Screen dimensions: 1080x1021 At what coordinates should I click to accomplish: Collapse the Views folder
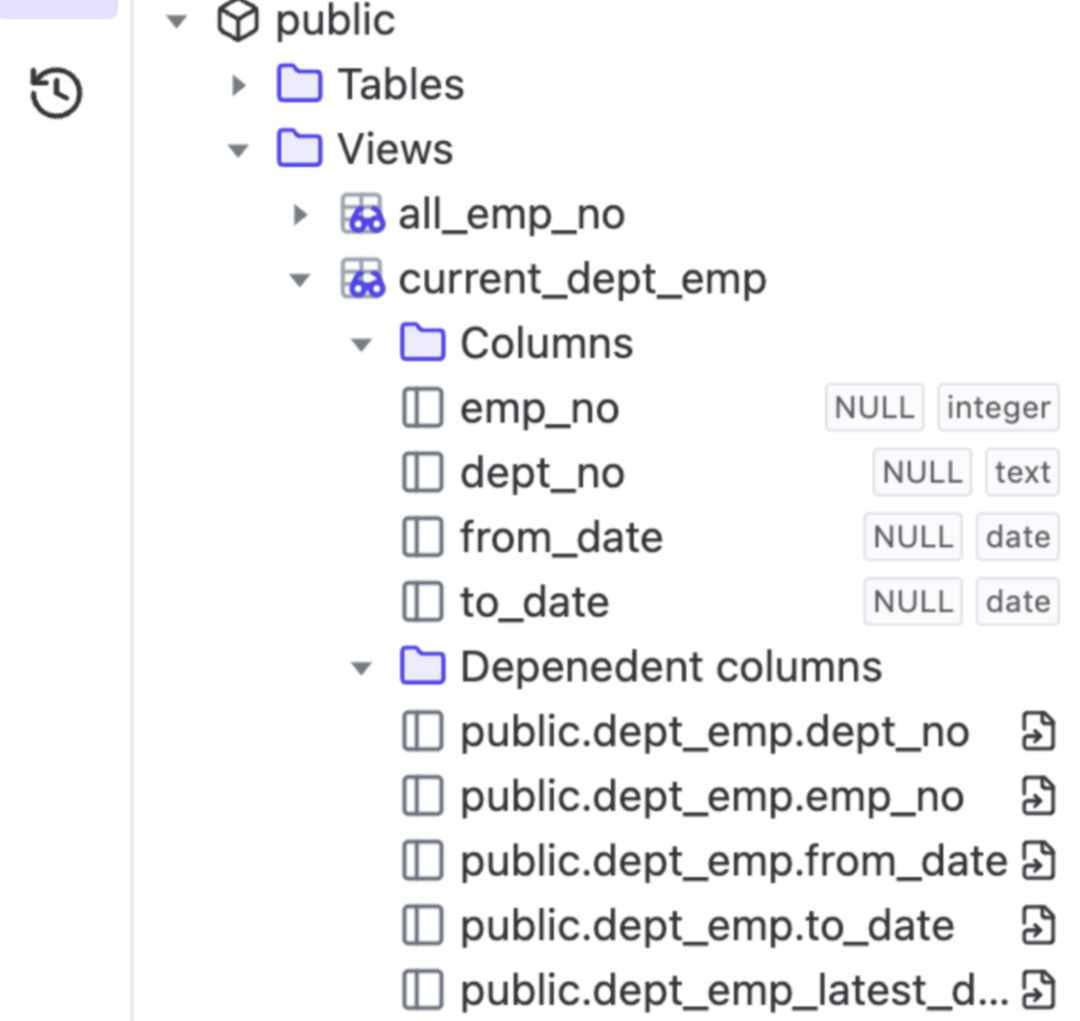coord(238,150)
